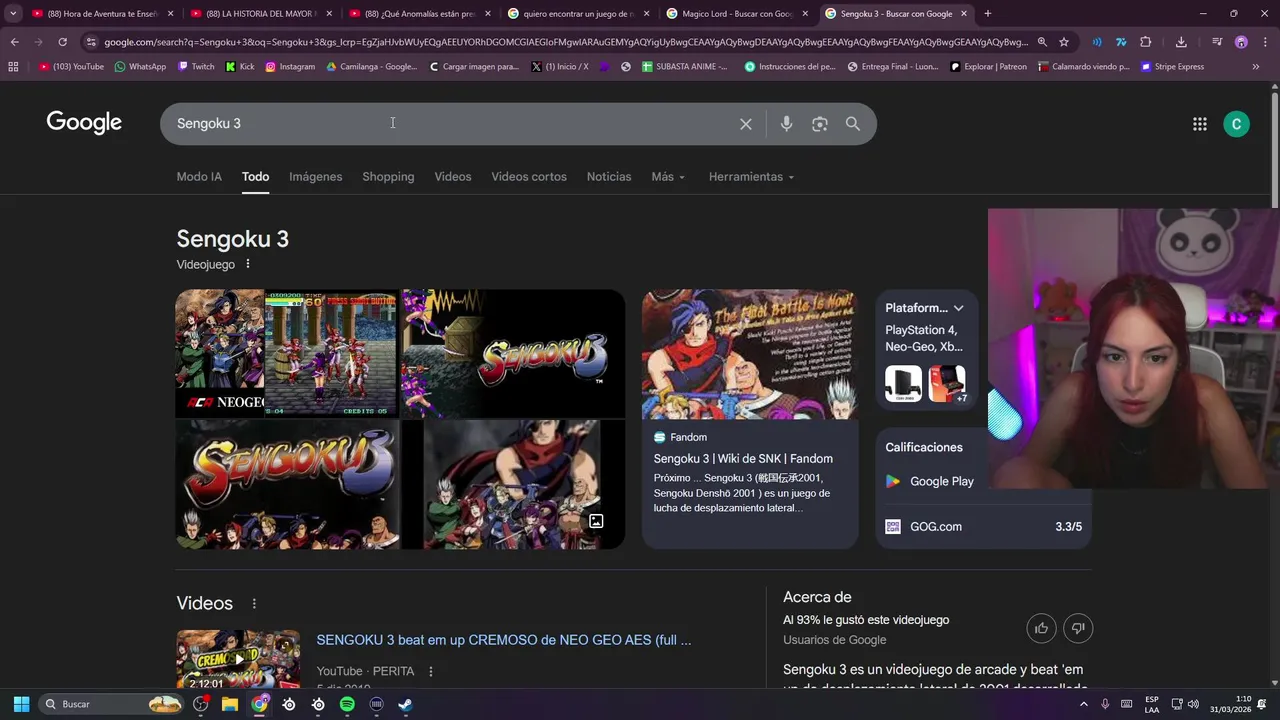The width and height of the screenshot is (1280, 720).
Task: Start voice search with the microphone icon
Action: [x=786, y=124]
